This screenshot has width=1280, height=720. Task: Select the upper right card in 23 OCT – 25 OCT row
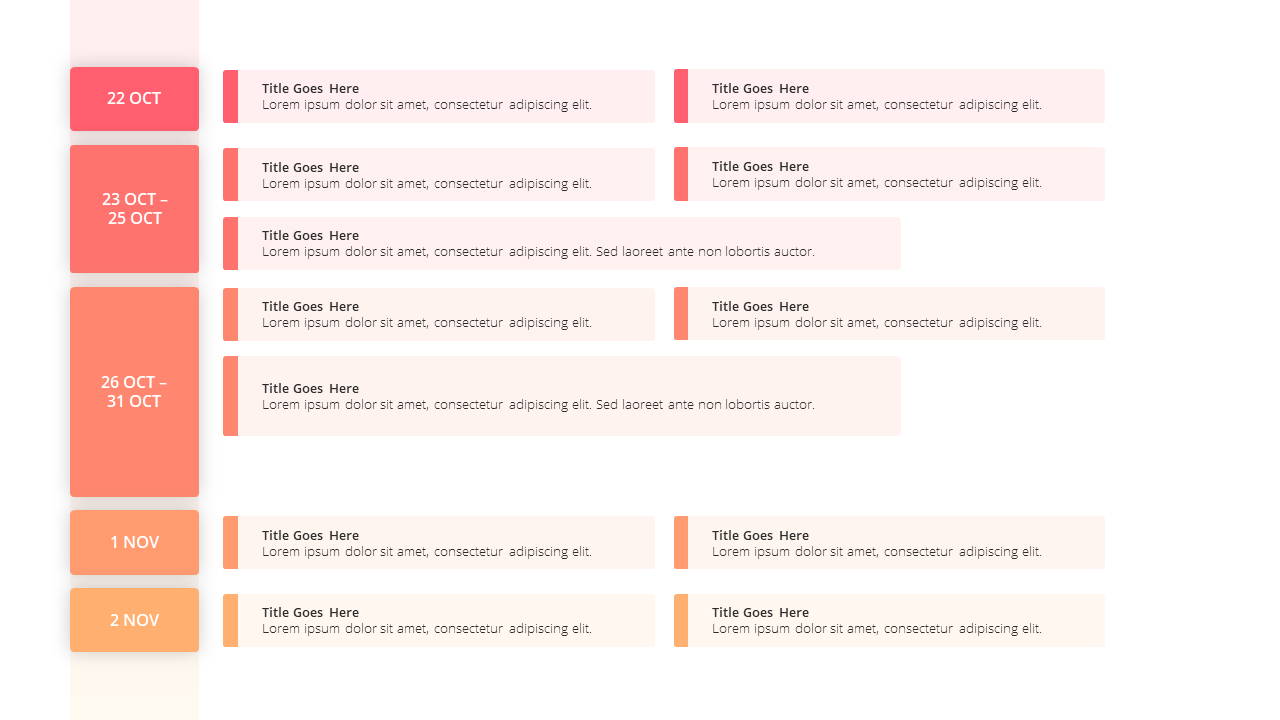(889, 174)
